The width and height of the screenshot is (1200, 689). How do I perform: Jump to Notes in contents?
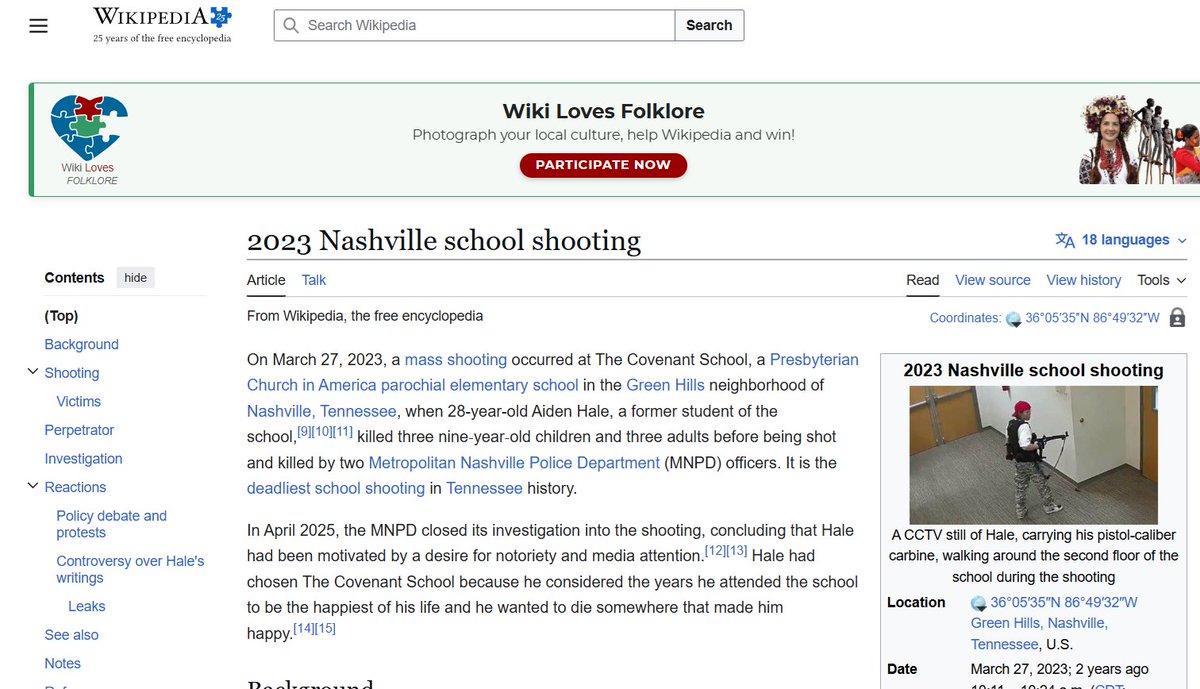[62, 663]
